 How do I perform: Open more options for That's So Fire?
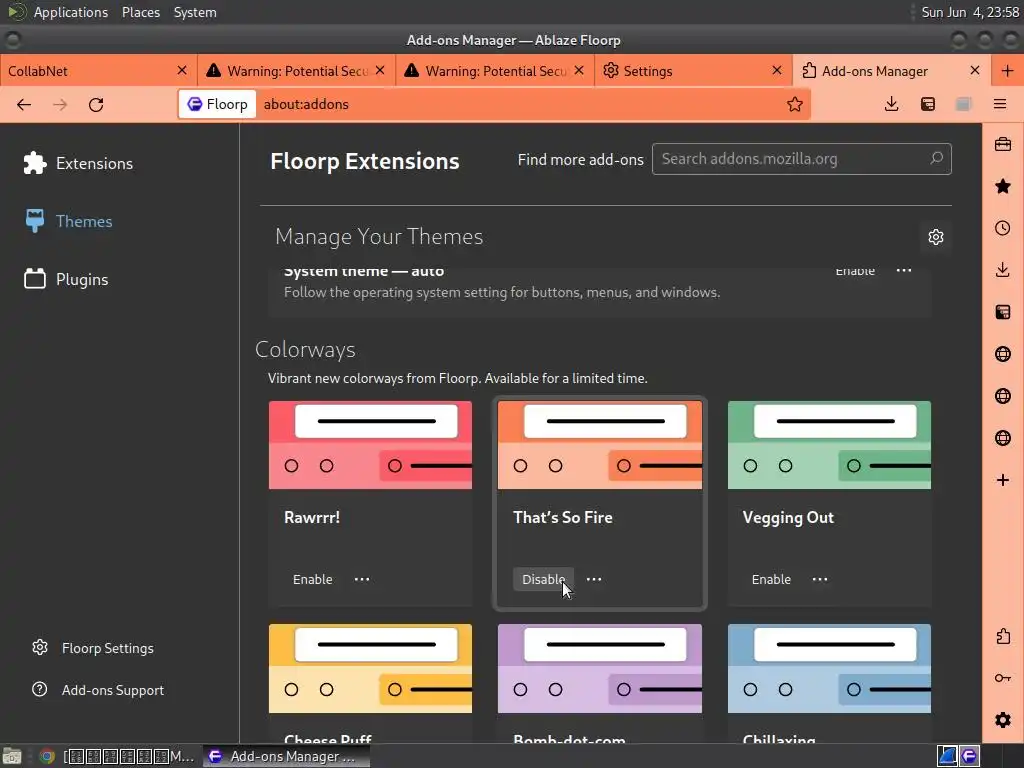coord(594,579)
